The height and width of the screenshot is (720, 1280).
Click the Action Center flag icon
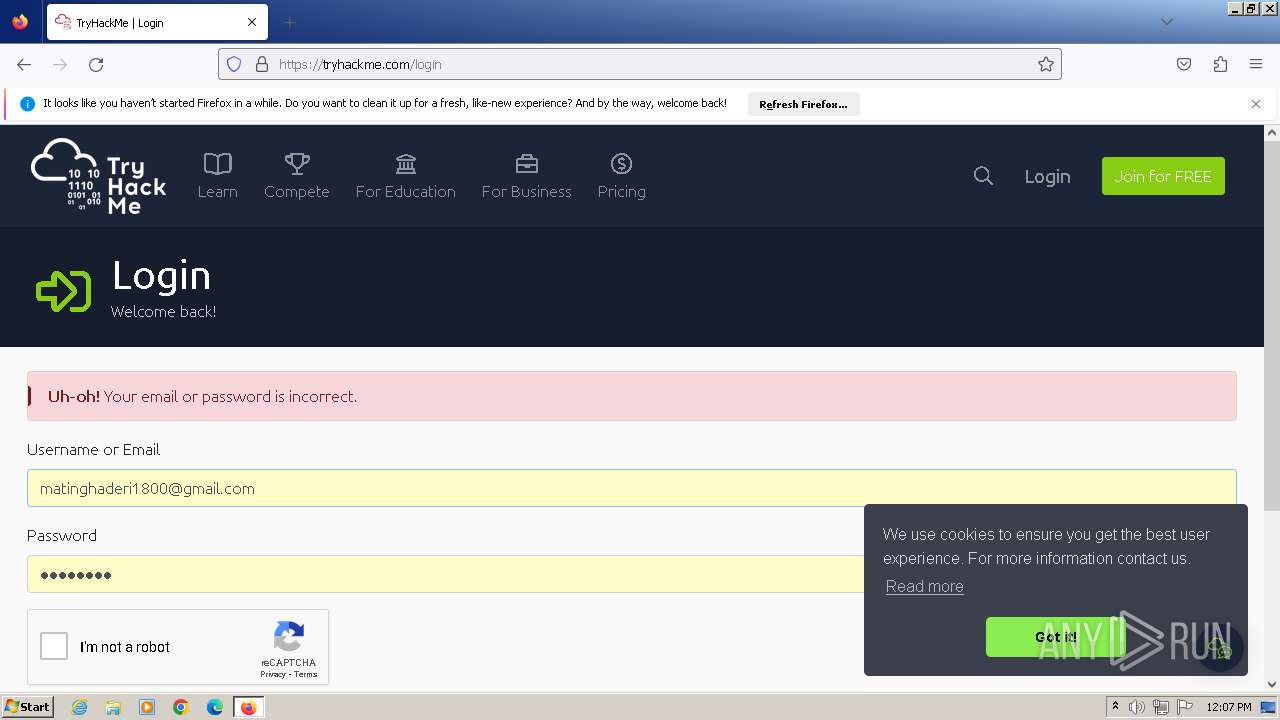(x=1185, y=707)
